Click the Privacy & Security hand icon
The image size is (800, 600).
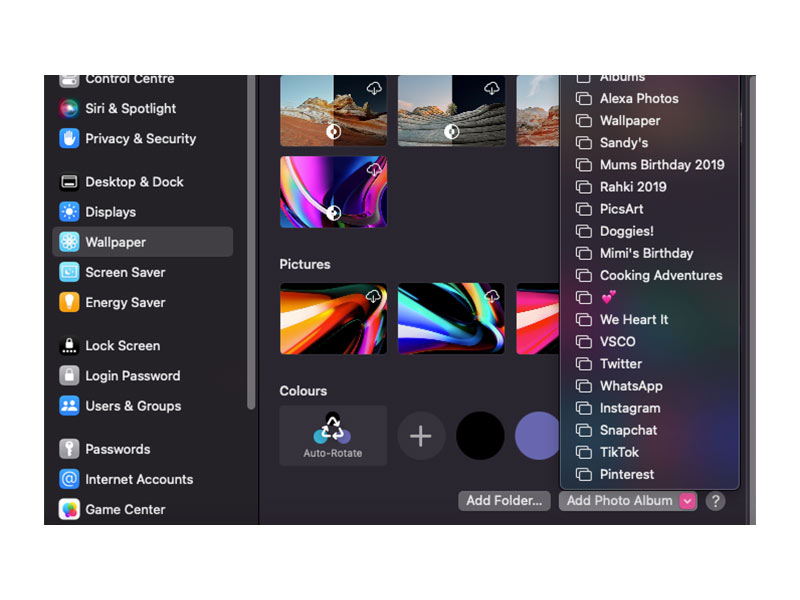click(x=69, y=138)
